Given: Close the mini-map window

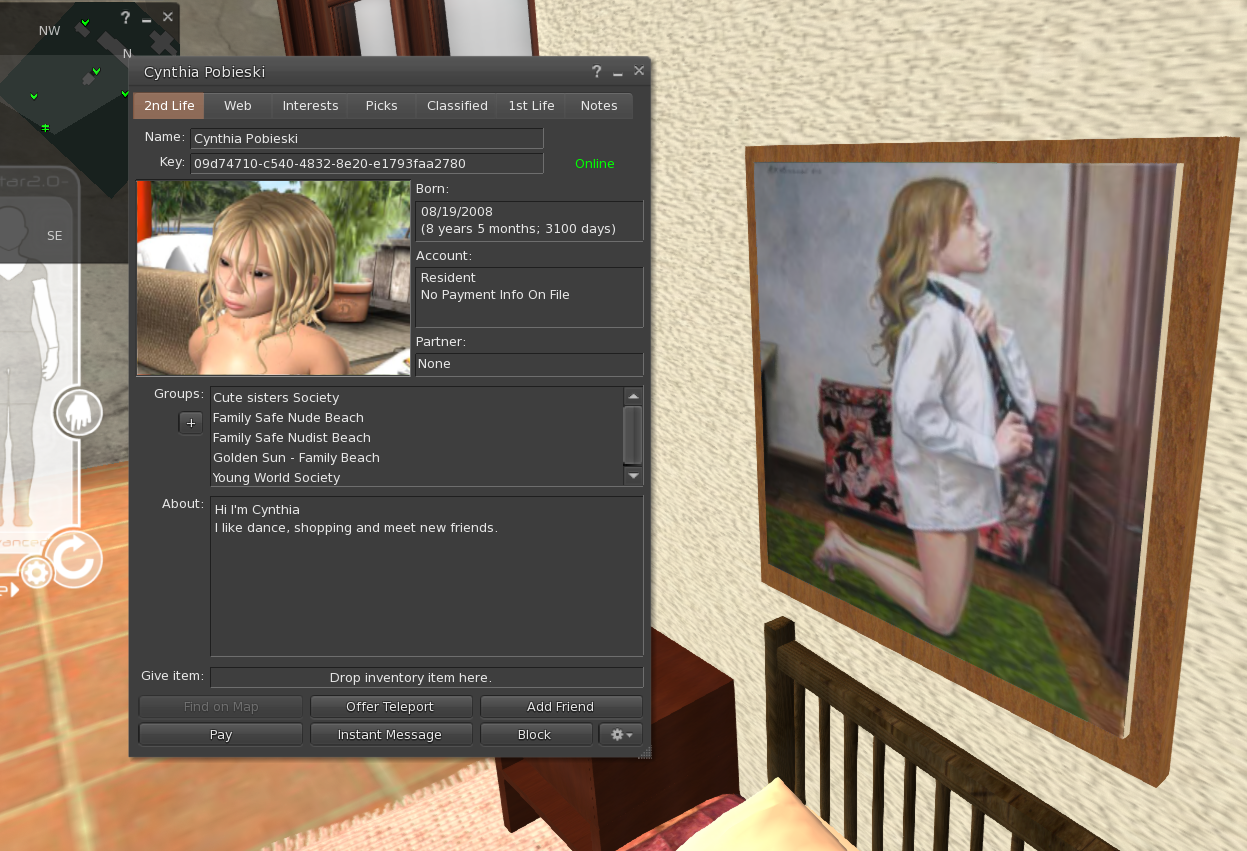Looking at the screenshot, I should 167,17.
